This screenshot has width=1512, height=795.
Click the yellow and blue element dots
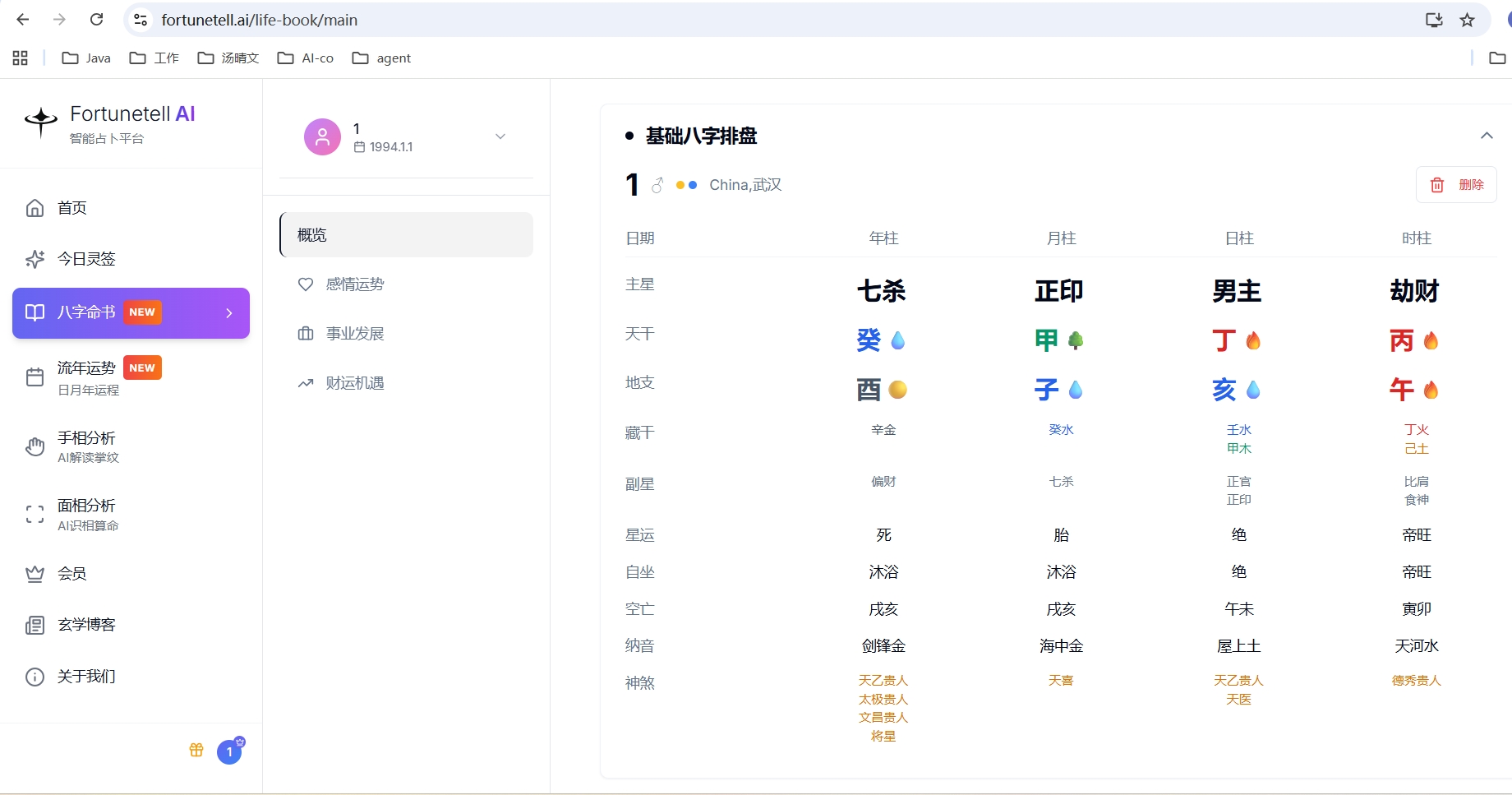pos(687,185)
